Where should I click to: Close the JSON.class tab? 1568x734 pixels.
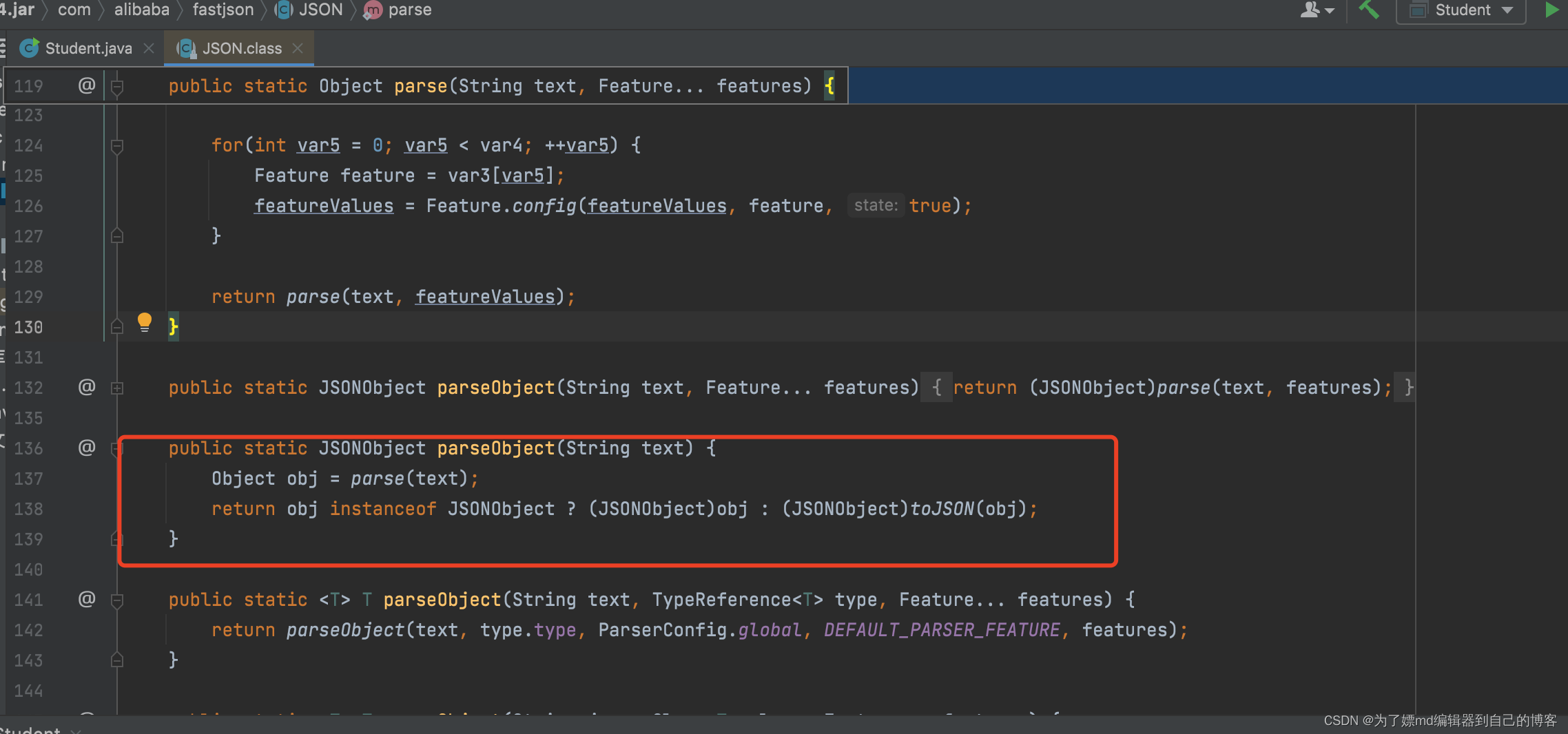pos(298,48)
